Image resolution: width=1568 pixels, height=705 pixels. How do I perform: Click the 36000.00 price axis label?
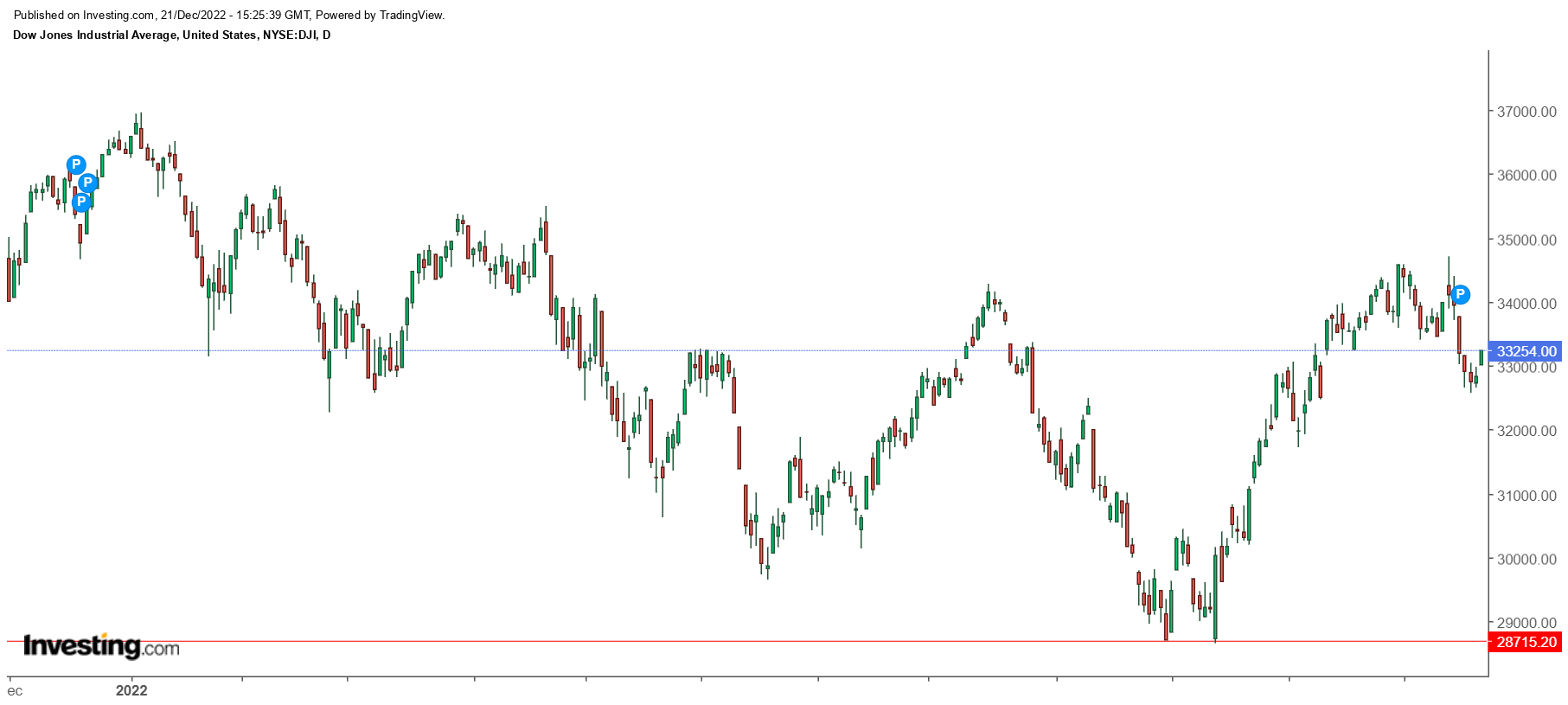(1526, 175)
